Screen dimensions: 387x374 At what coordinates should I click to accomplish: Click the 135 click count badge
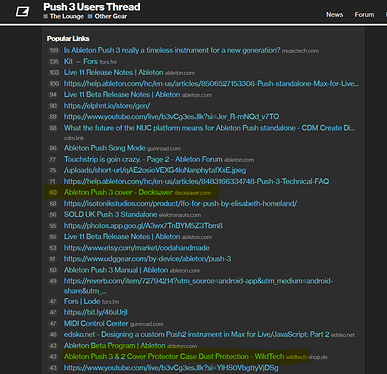pos(54,62)
